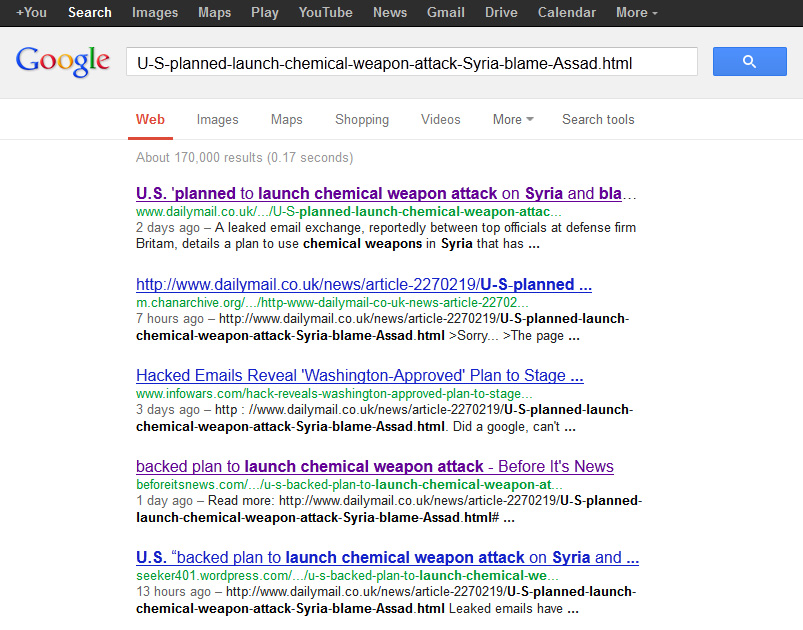Click the blue magnifier search button
Viewport: 803px width, 630px height.
pos(749,61)
